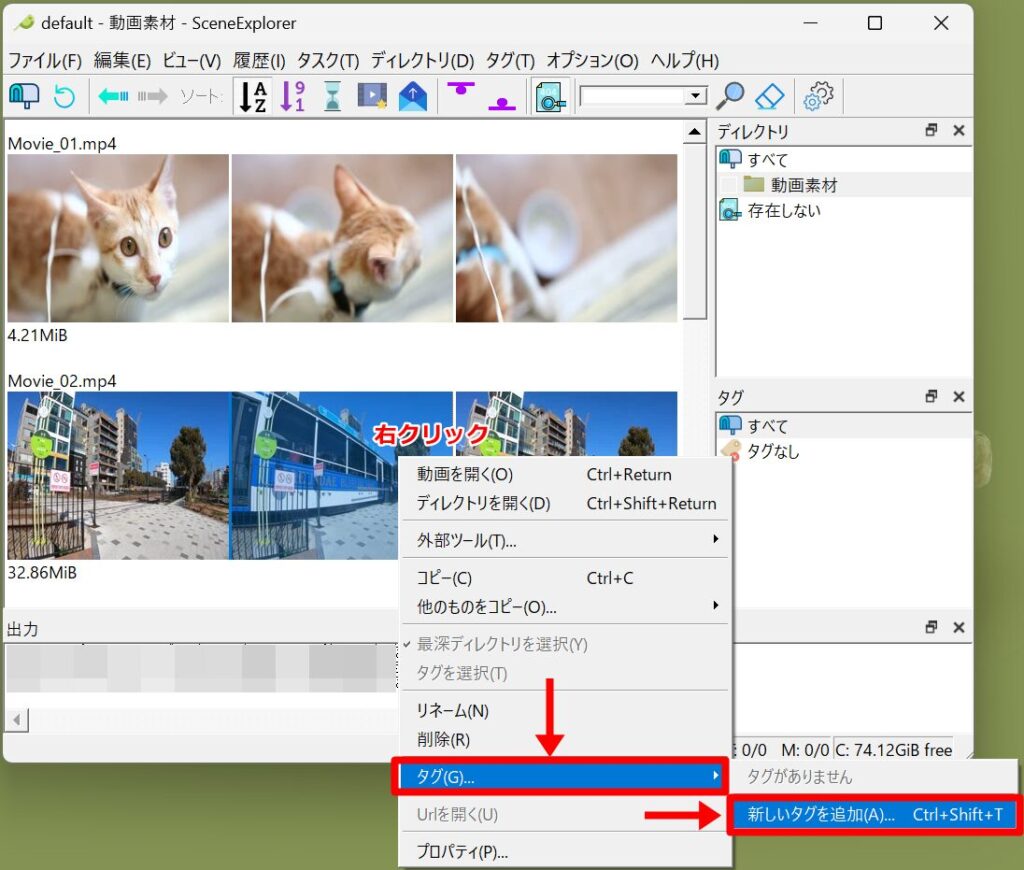Click the hourglass task icon

pos(331,96)
